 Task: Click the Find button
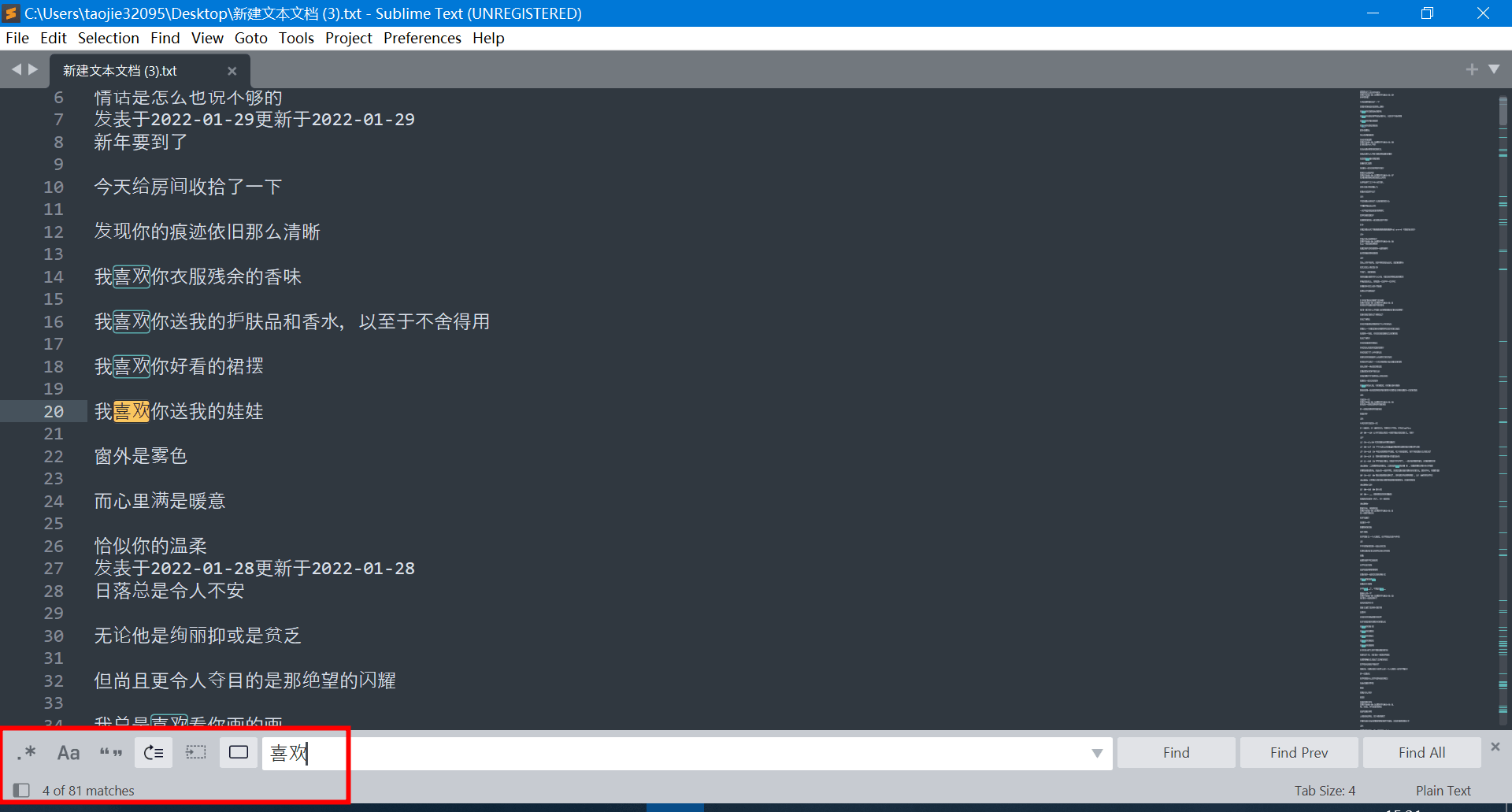1177,753
